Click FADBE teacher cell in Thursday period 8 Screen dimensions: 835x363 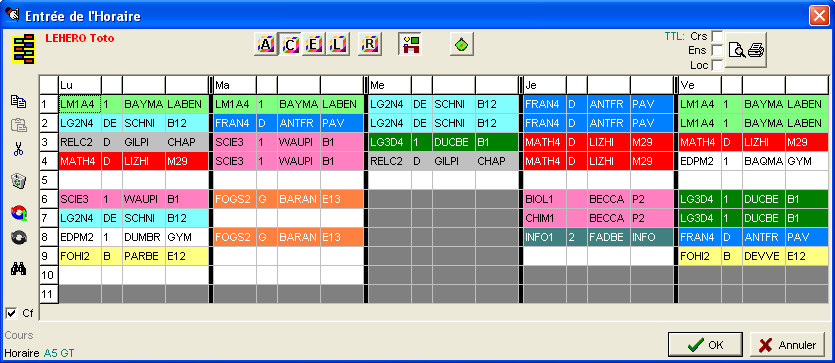click(x=609, y=237)
